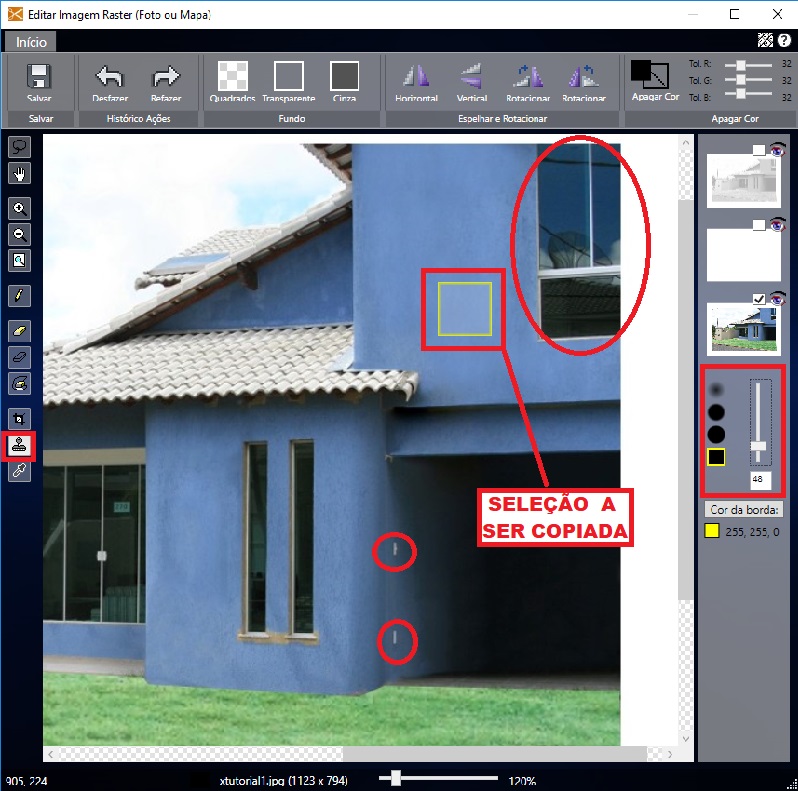Screen dimensions: 798x791
Task: Check the top grayscale layer checkbox
Action: point(759,150)
